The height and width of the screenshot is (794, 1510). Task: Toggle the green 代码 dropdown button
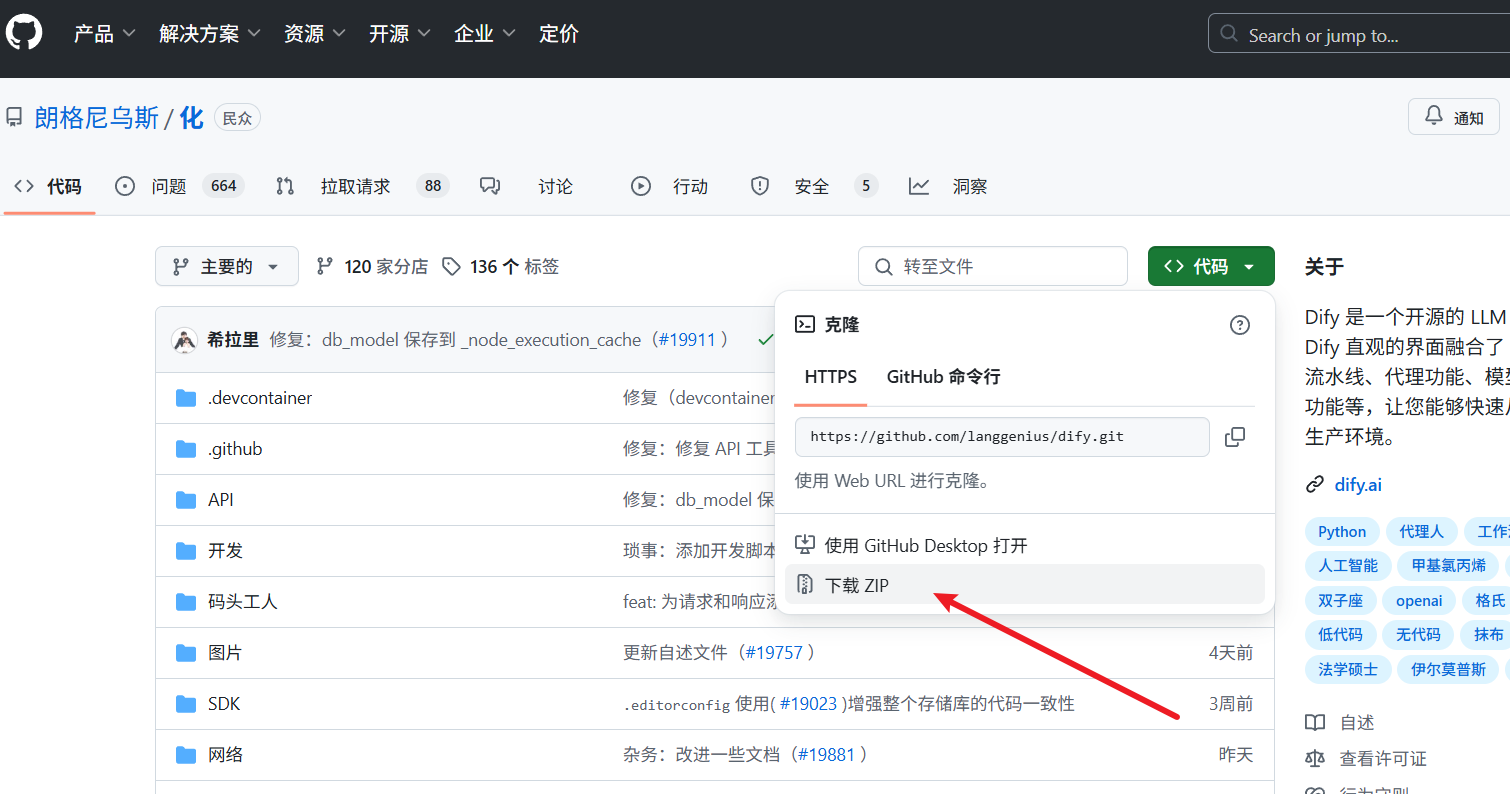pyautogui.click(x=1211, y=266)
